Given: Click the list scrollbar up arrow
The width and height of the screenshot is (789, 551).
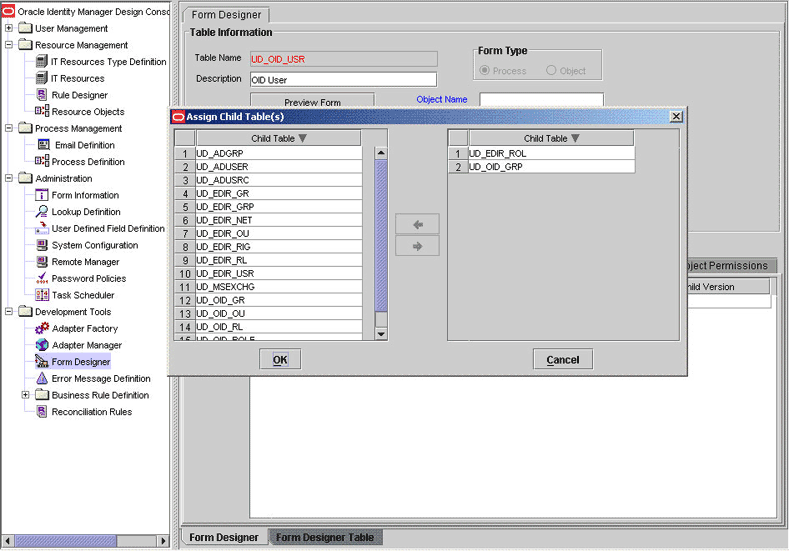Looking at the screenshot, I should click(x=381, y=152).
